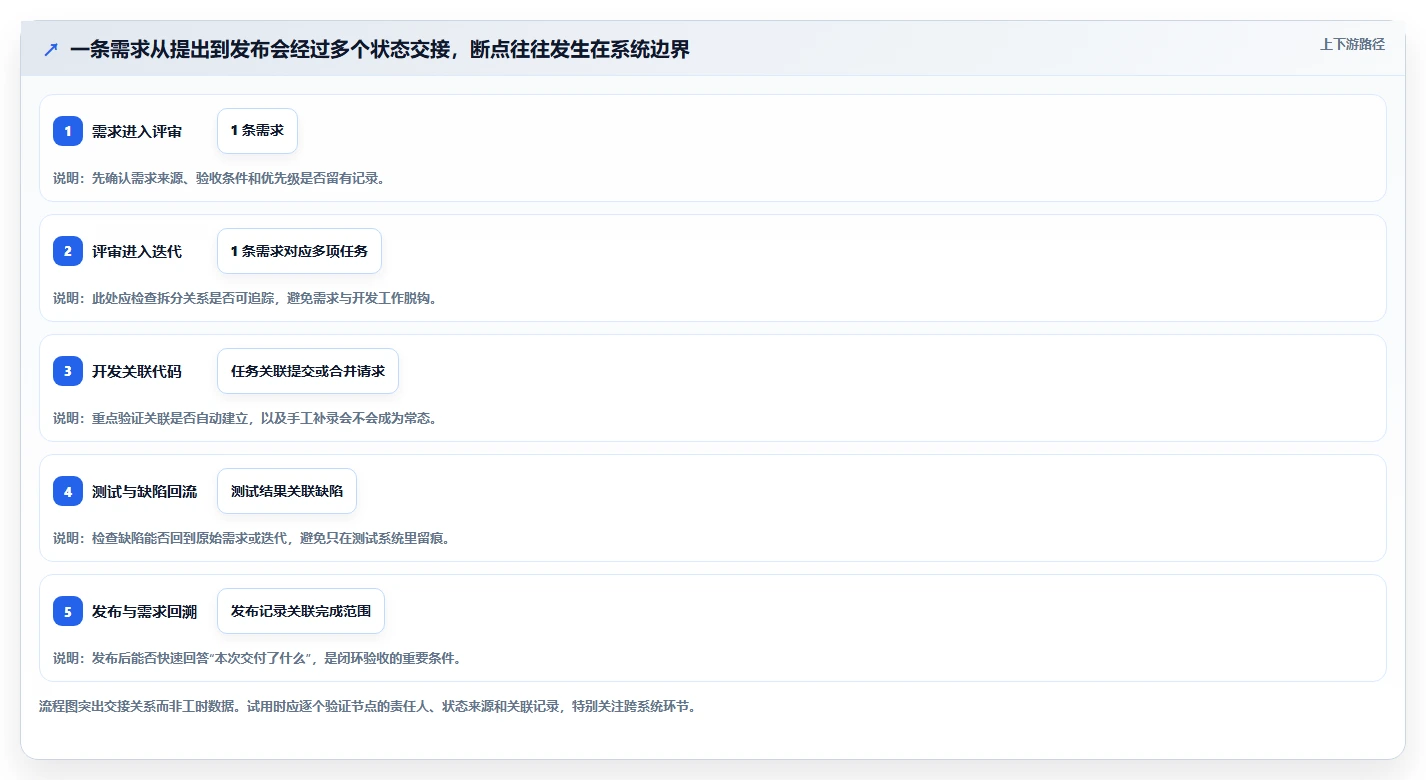Image resolution: width=1426 pixels, height=780 pixels.
Task: Click note starting 检查缺陷能否回到原始需求
Action: click(252, 538)
